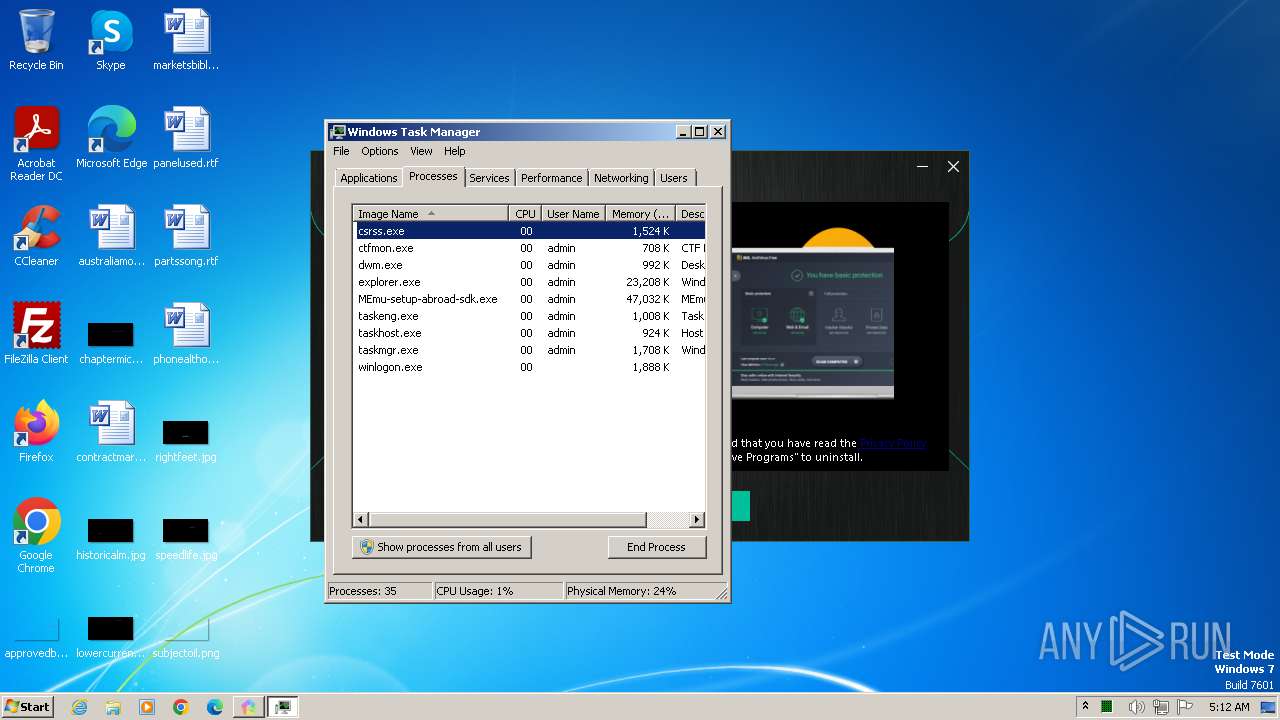Viewport: 1280px width, 720px height.
Task: Select the partssong.rtf document icon
Action: click(186, 236)
